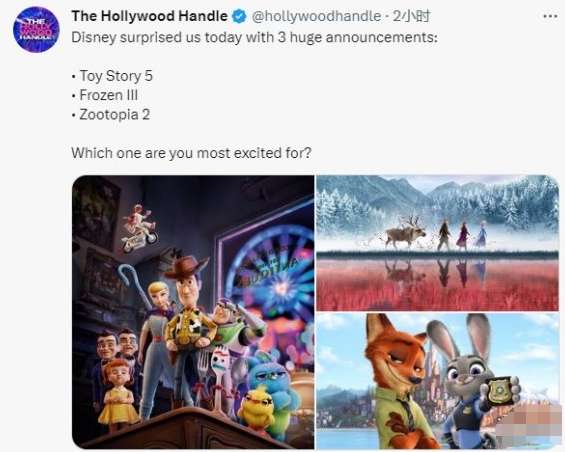Click the 'Zootopia 2' bullet line
The width and height of the screenshot is (565, 452).
tap(111, 115)
